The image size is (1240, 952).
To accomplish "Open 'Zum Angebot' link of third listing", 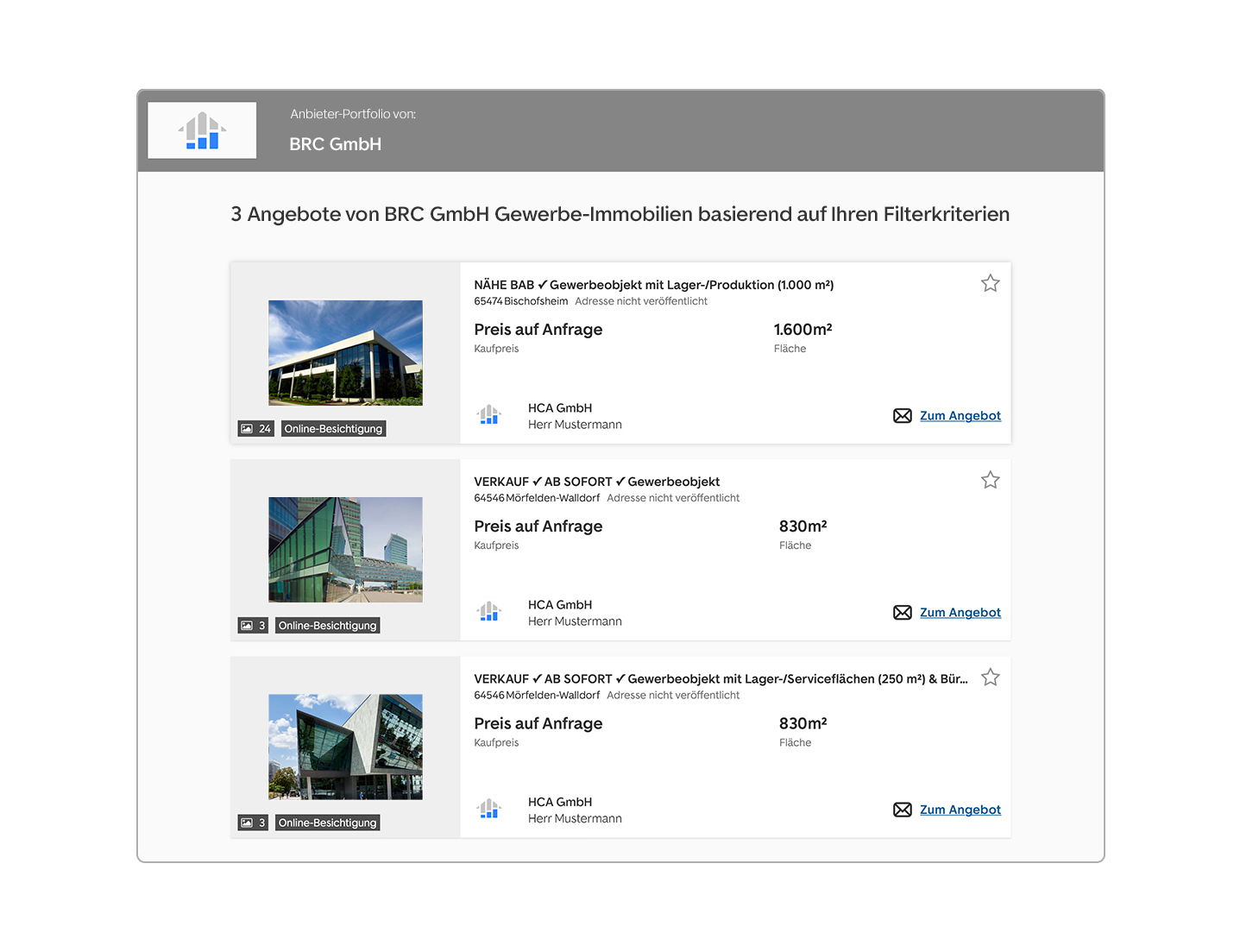I will (960, 810).
